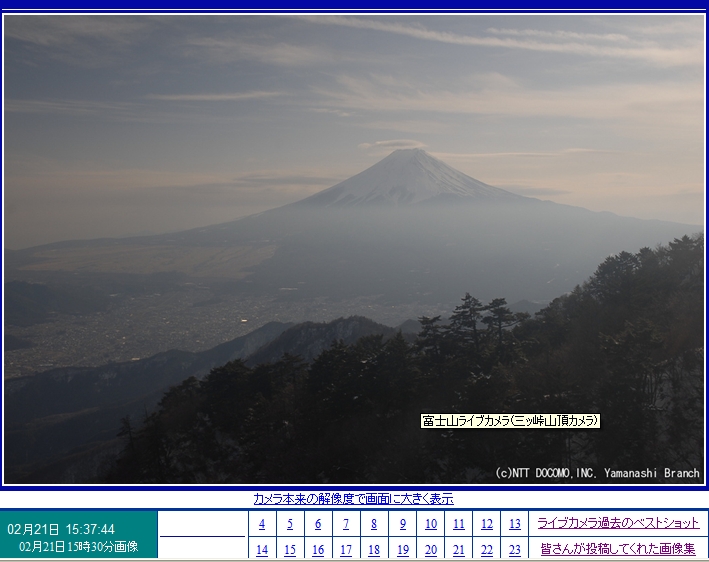Open ライブカメラ過去のベストショット link

point(617,524)
